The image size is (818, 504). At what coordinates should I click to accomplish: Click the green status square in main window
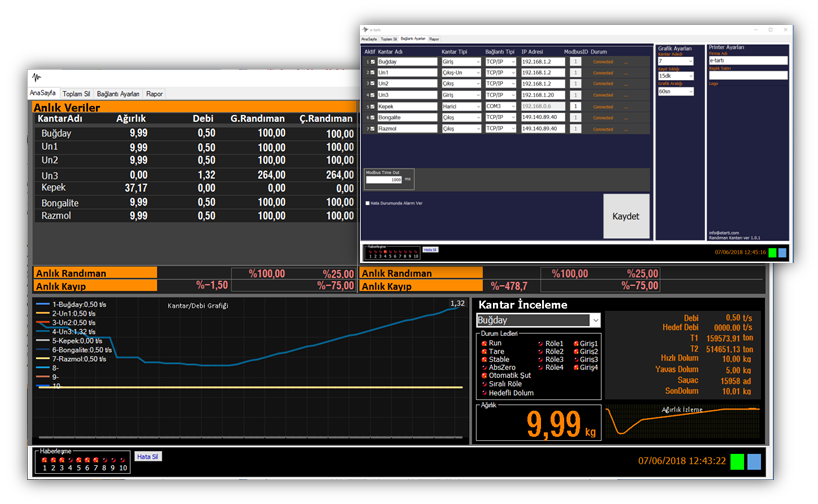(737, 461)
